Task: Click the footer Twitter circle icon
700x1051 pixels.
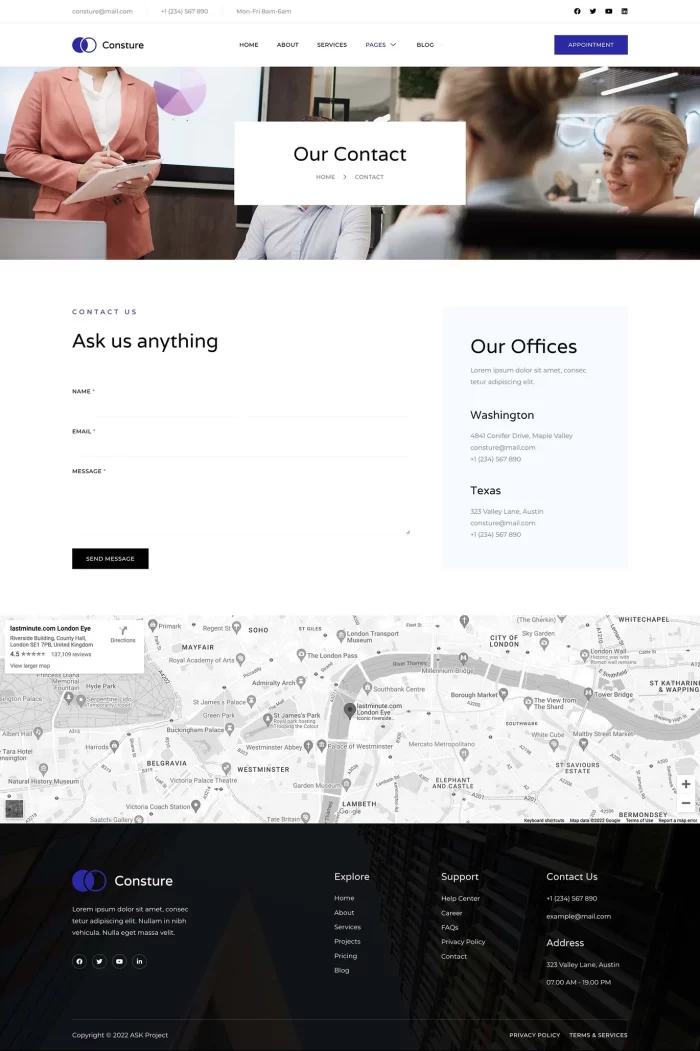Action: 99,961
